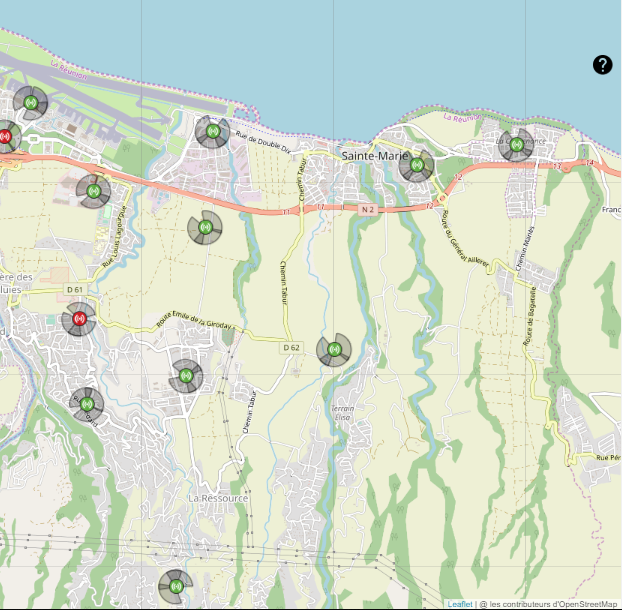This screenshot has height=610, width=622.
Task: Click the D 61 road shield
Action: (76, 290)
